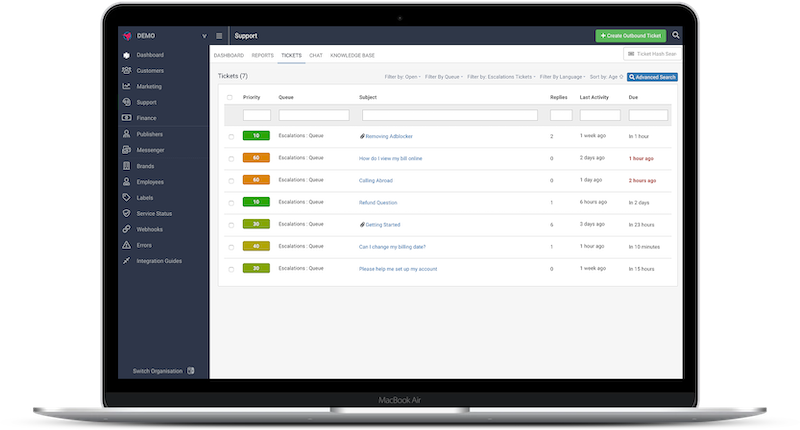
Task: Click the Marketing chart icon
Action: 126,86
